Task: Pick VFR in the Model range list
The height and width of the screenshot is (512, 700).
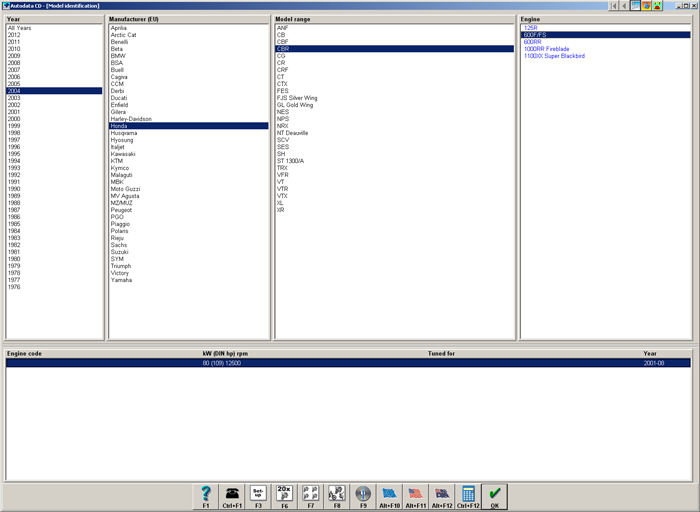Action: [x=283, y=175]
